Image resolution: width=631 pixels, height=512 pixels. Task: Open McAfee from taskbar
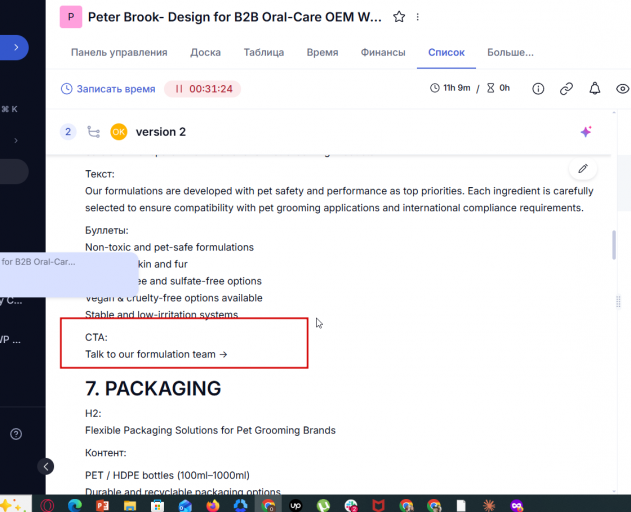point(378,505)
